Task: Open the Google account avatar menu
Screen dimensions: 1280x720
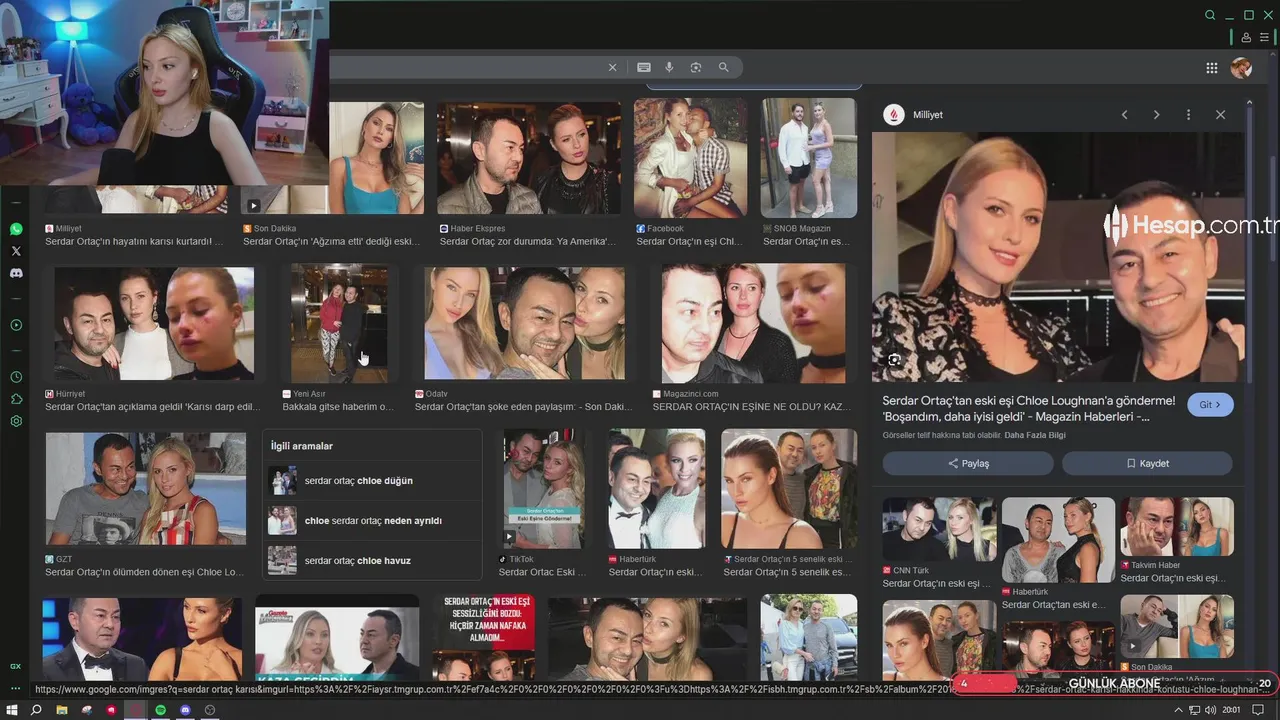Action: (x=1241, y=68)
